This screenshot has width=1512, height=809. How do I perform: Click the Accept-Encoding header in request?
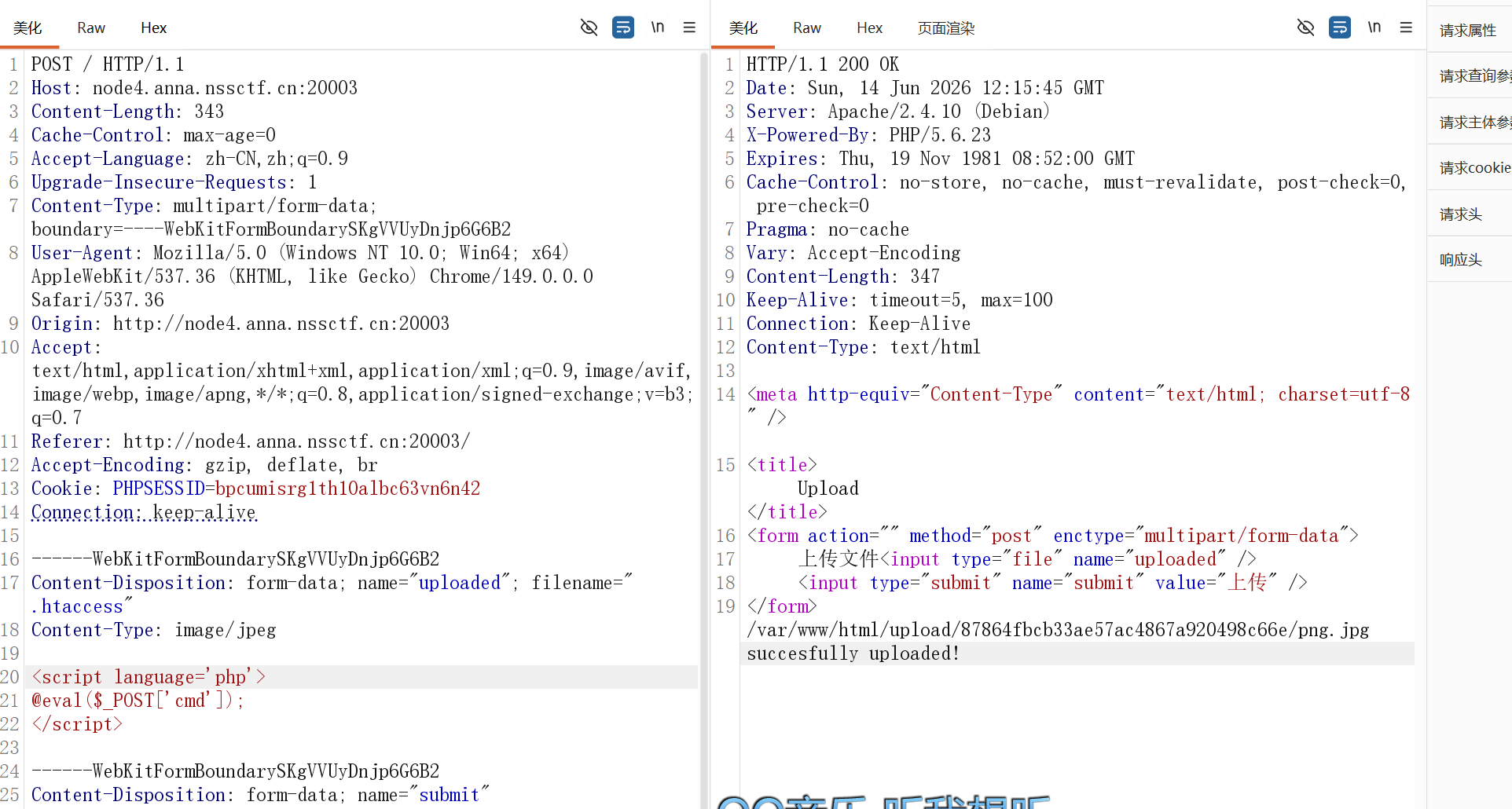204,465
